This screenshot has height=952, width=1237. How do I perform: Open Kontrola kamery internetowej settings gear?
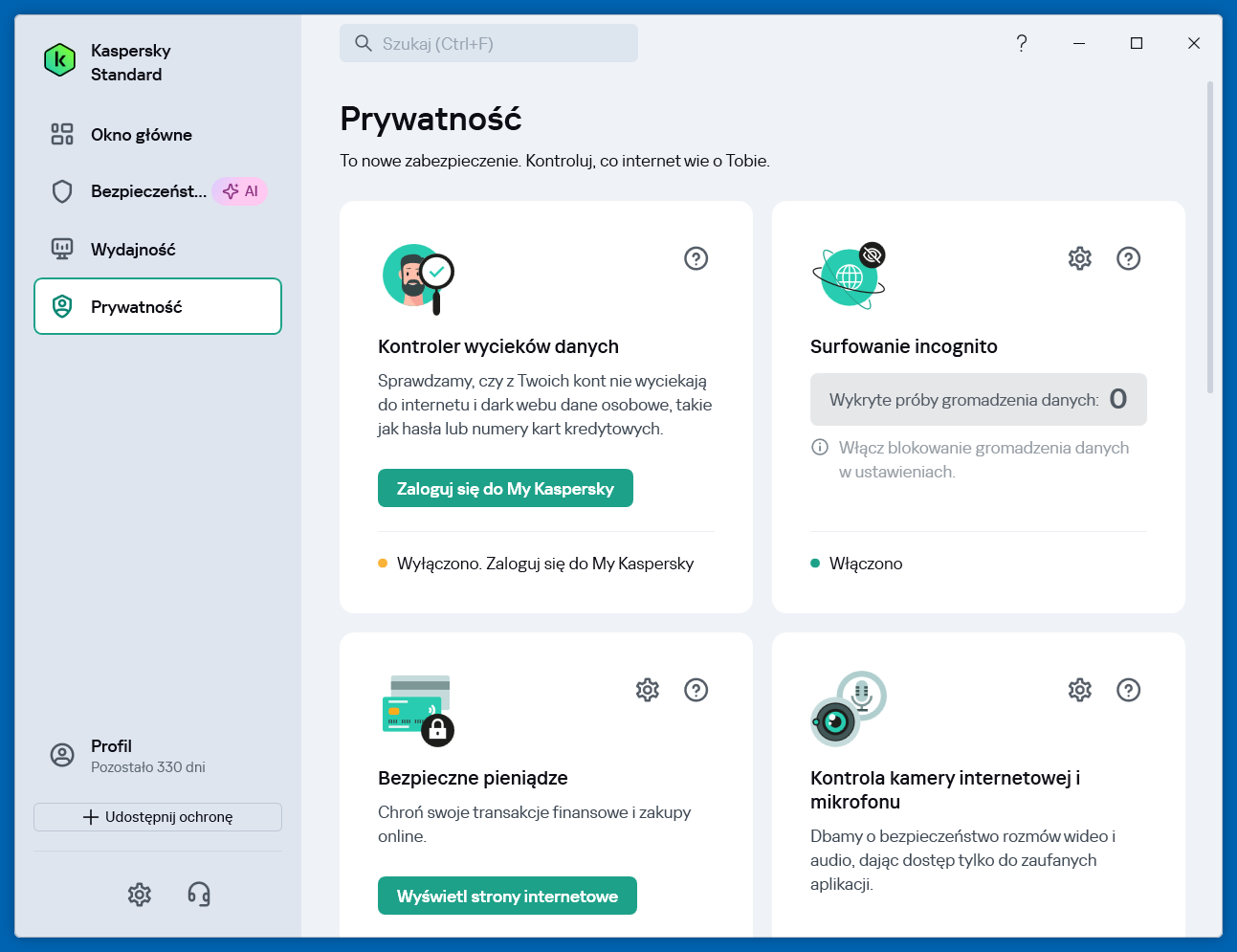pos(1080,690)
